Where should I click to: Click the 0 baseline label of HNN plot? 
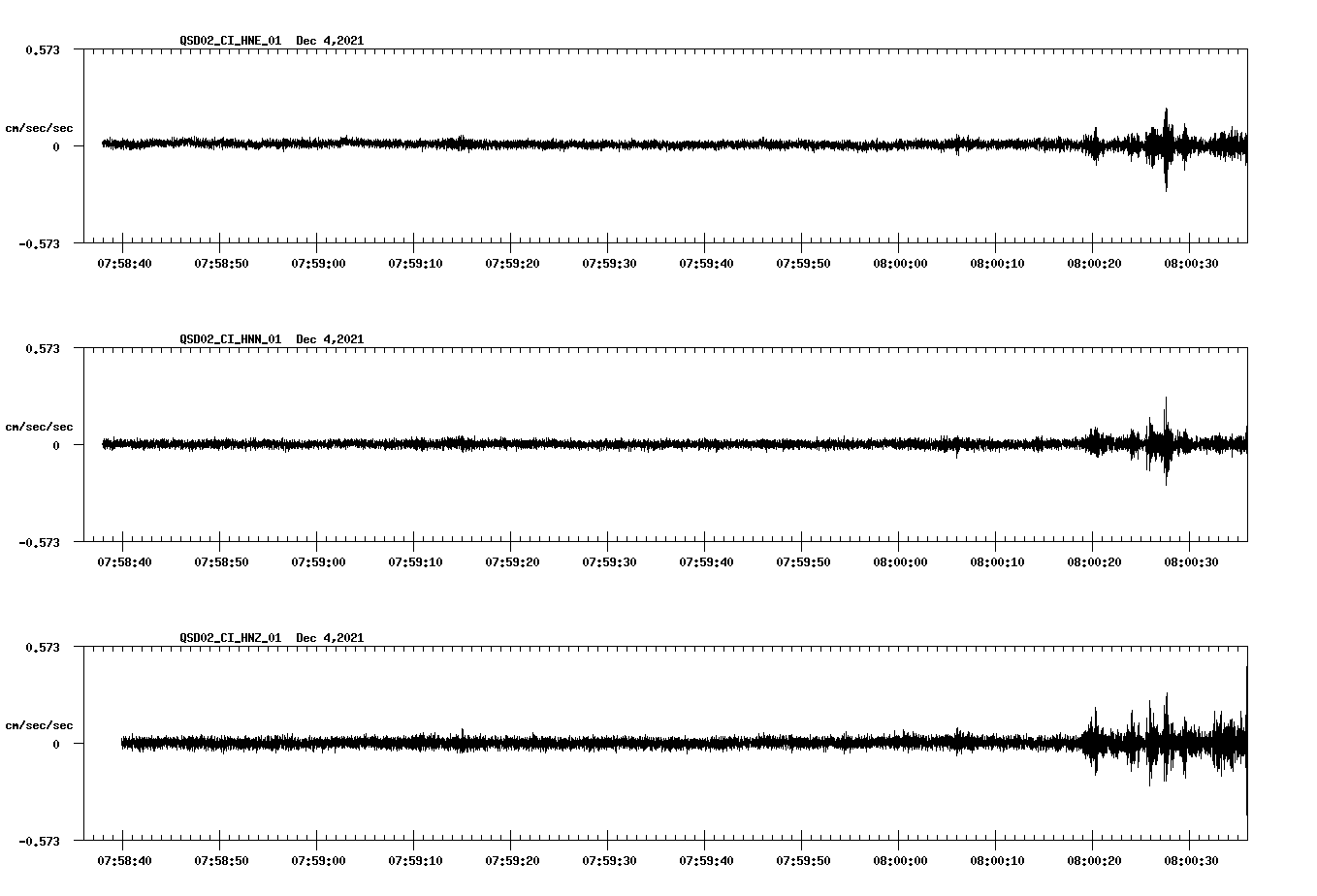(x=56, y=445)
